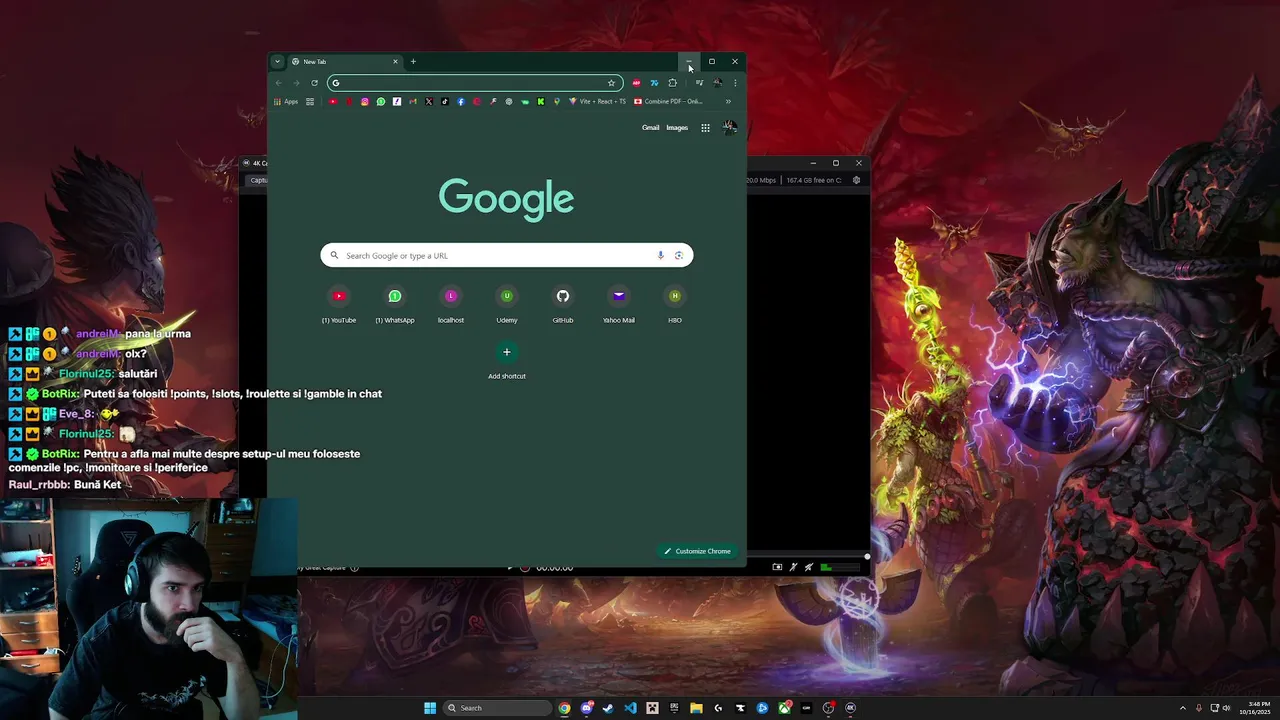This screenshot has height=720, width=1280.
Task: Click the Apps shortcut in bookmarks bar
Action: pos(286,101)
